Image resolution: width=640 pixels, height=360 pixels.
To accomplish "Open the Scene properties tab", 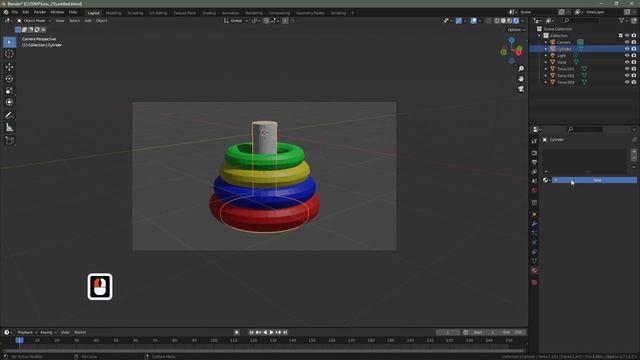I will [x=534, y=181].
